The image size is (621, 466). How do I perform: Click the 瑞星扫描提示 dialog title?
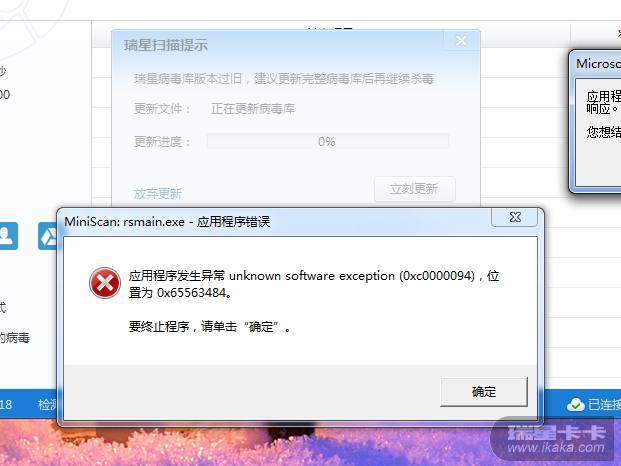click(166, 45)
